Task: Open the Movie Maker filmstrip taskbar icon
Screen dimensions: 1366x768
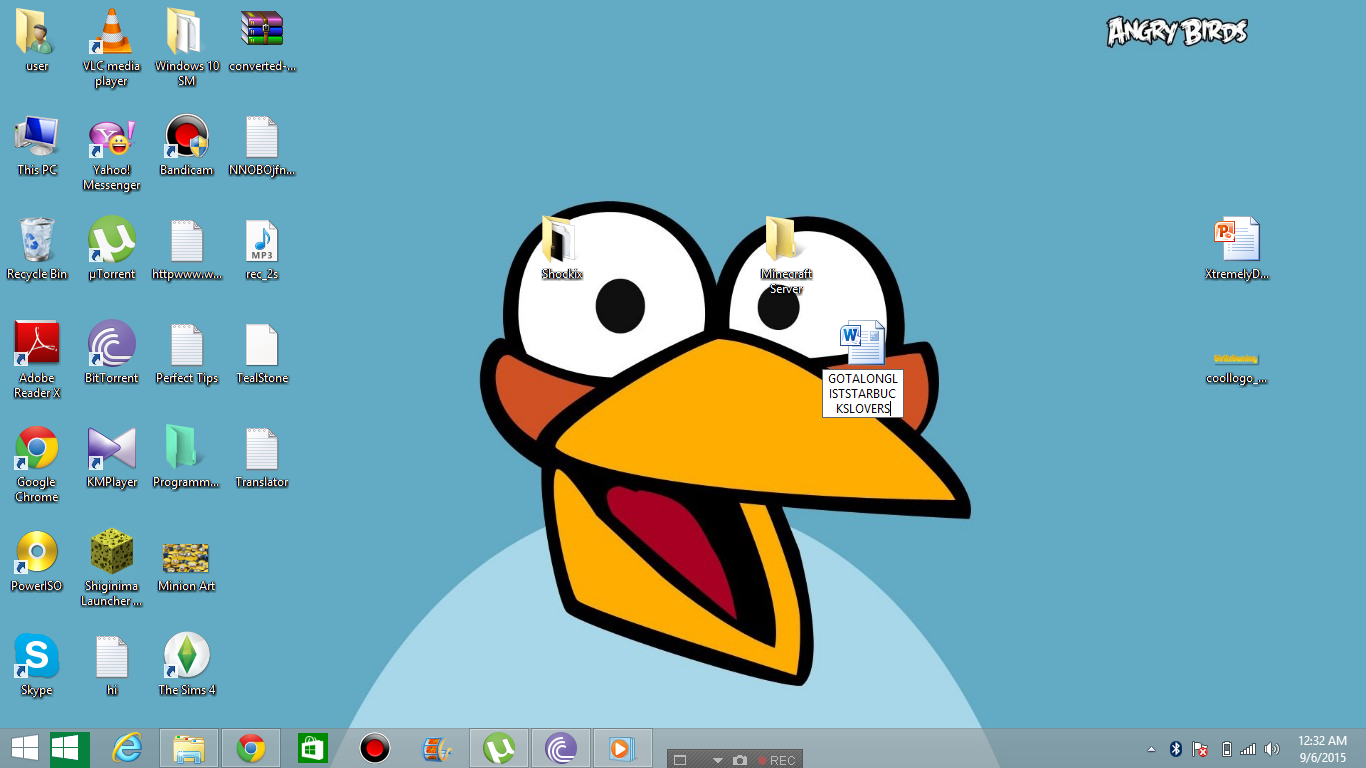Action: (x=437, y=748)
